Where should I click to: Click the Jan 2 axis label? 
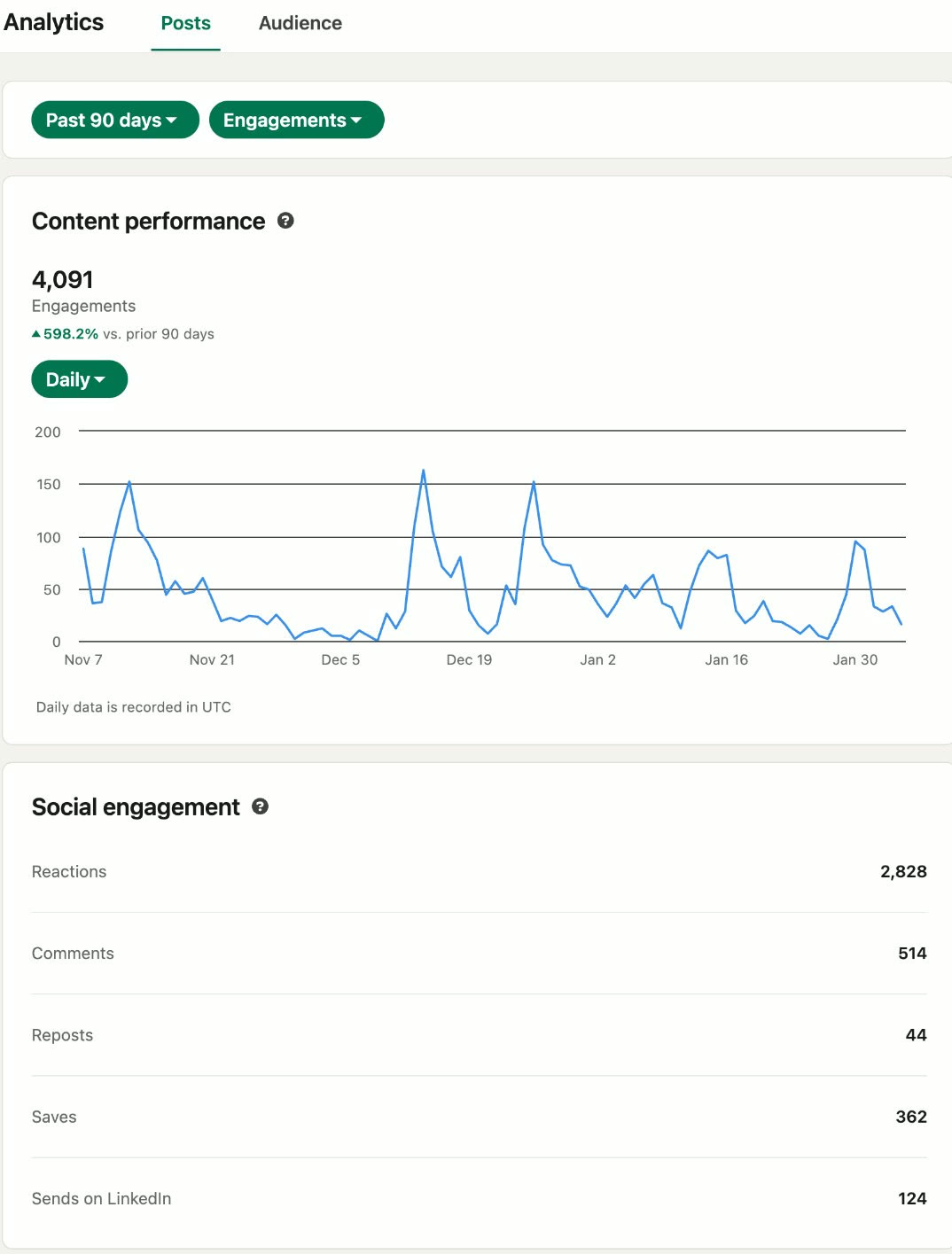[597, 659]
